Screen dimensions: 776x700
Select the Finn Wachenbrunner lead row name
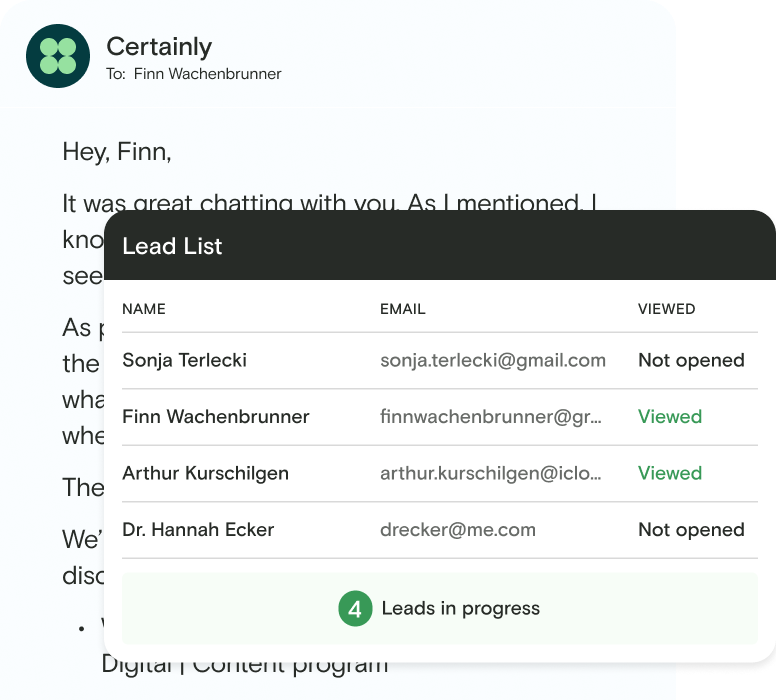216,417
